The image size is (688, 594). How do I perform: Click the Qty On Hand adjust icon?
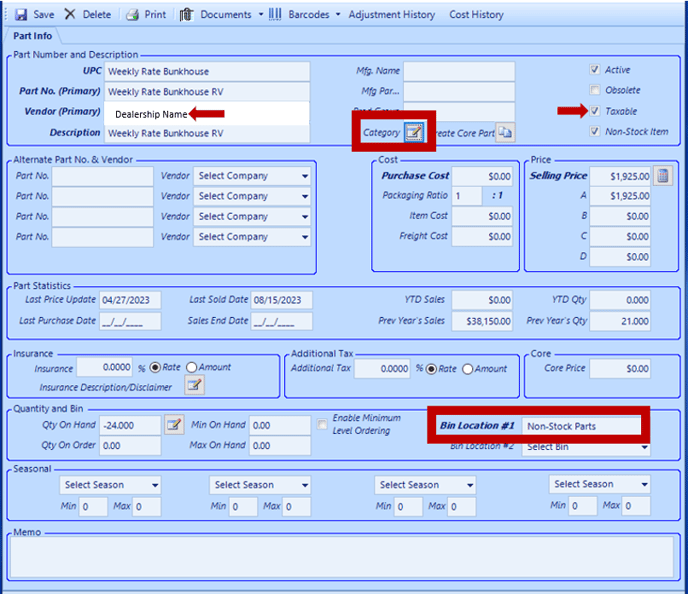174,424
